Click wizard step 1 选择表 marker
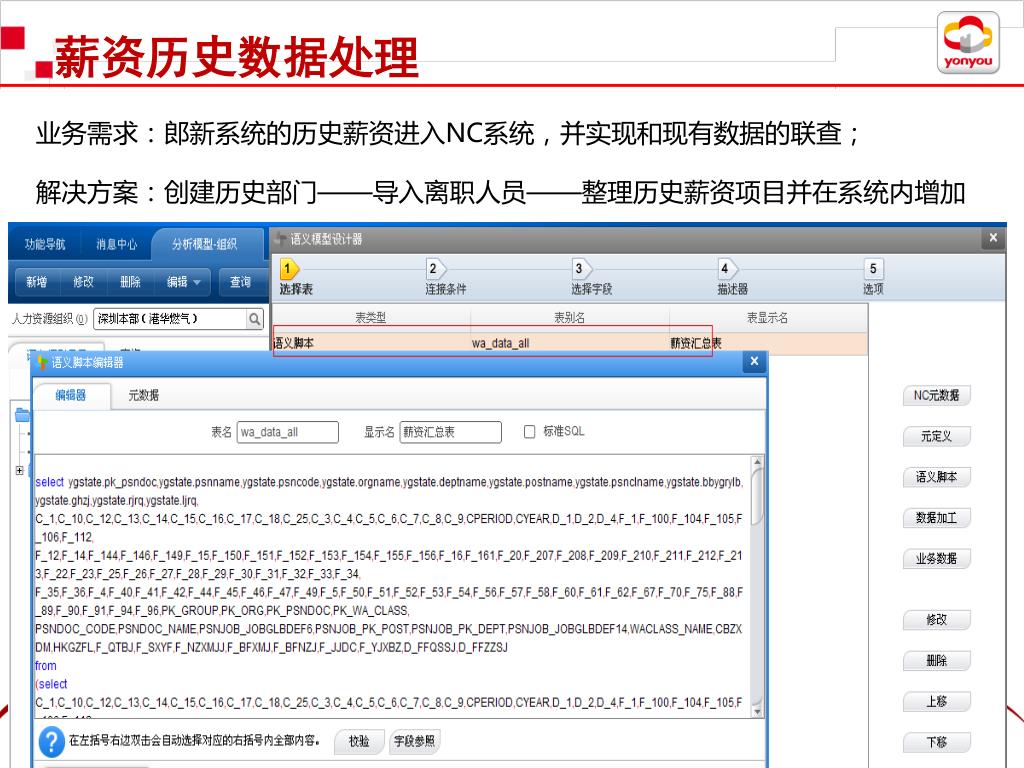This screenshot has width=1024, height=768. click(288, 269)
